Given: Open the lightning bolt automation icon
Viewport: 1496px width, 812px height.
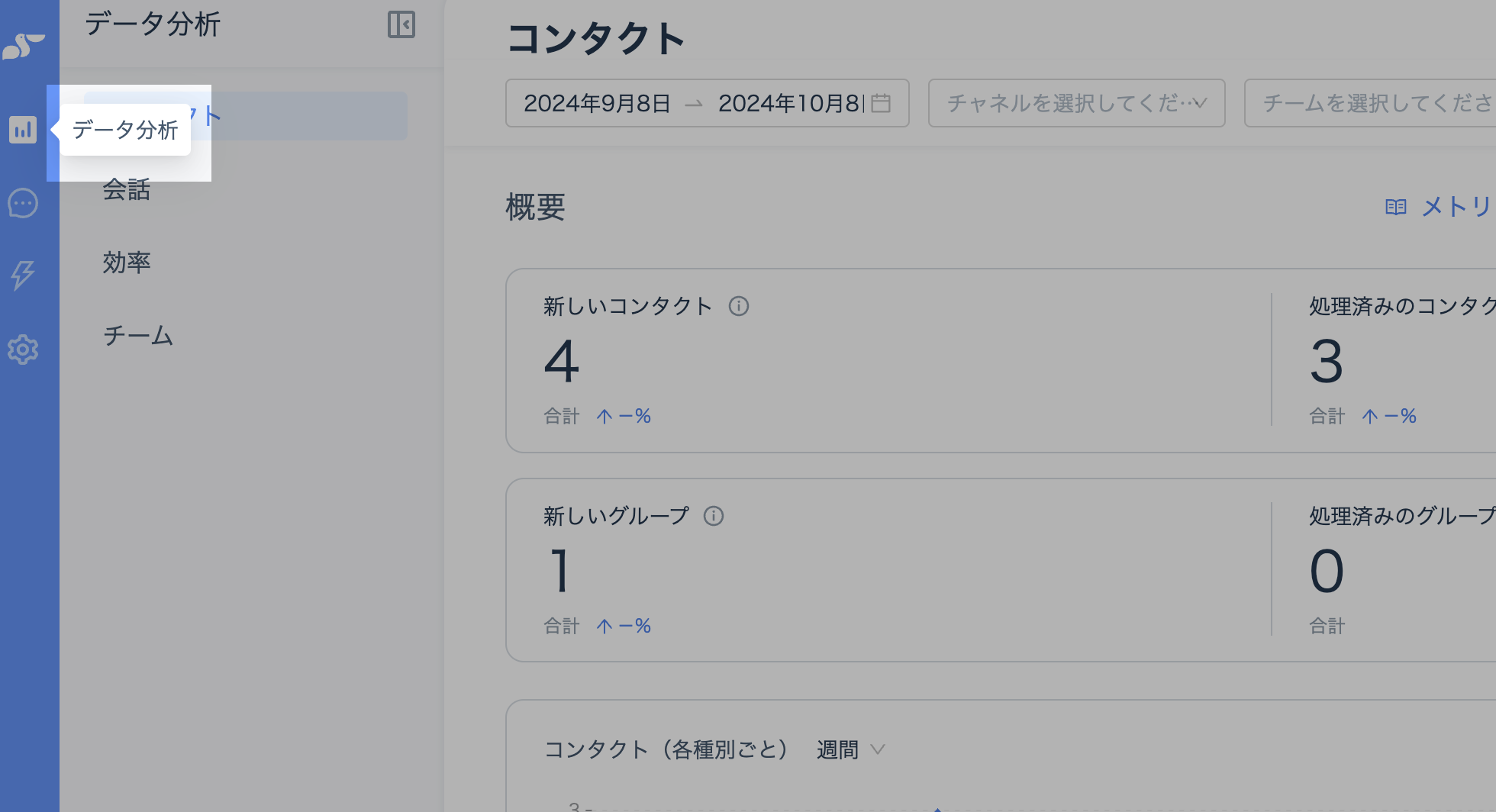Looking at the screenshot, I should (23, 275).
